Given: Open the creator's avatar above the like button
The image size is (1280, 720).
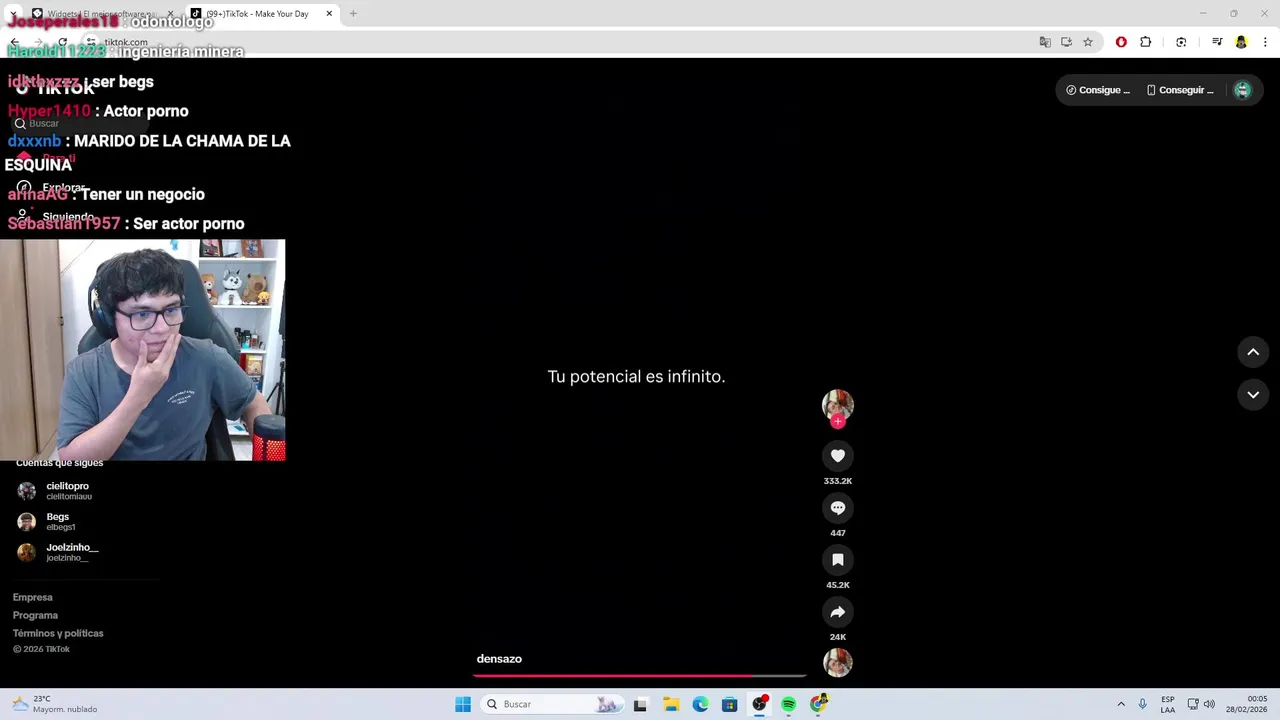Looking at the screenshot, I should point(838,405).
